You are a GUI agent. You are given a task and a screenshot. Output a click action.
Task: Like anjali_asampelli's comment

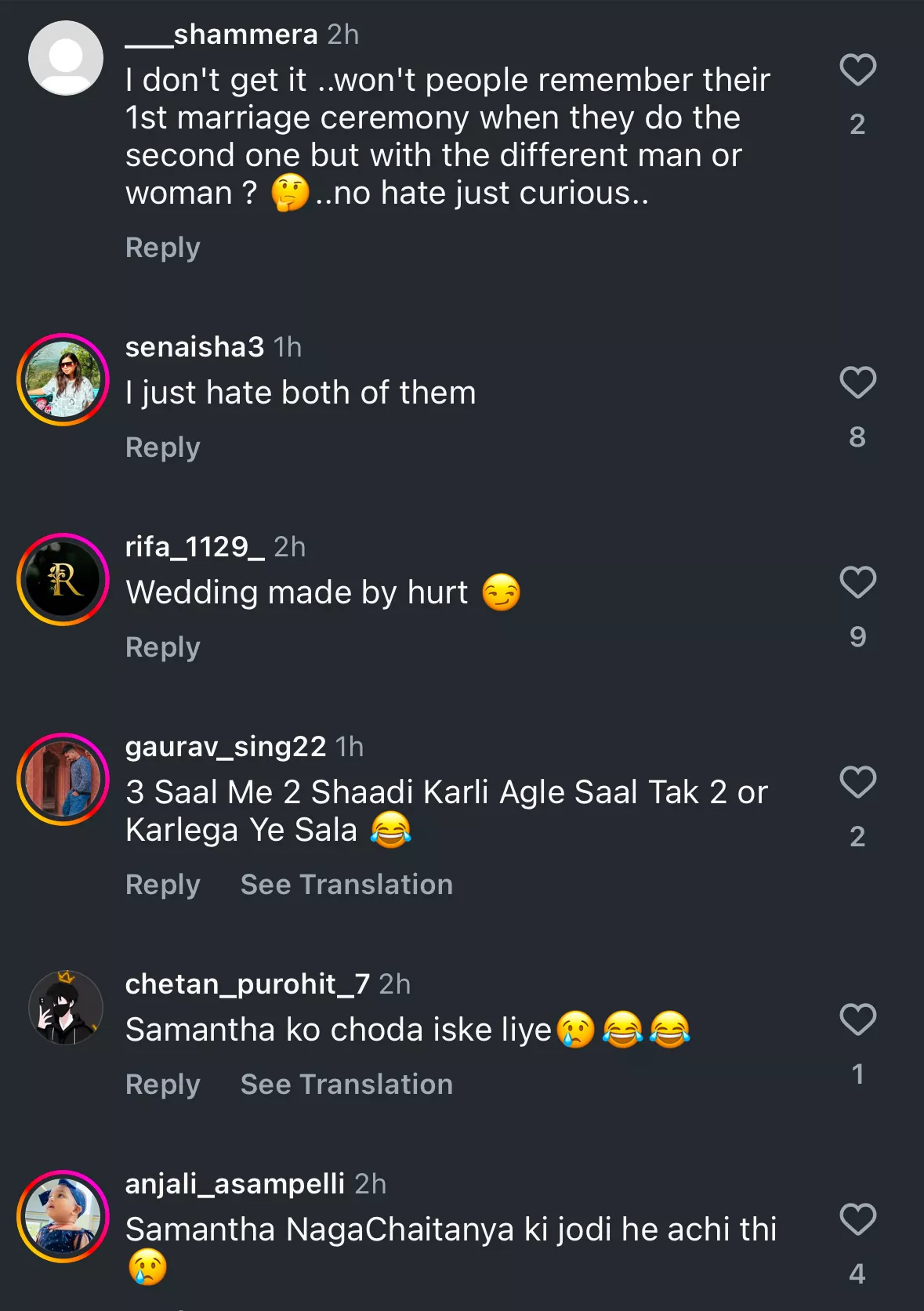coord(857,1219)
